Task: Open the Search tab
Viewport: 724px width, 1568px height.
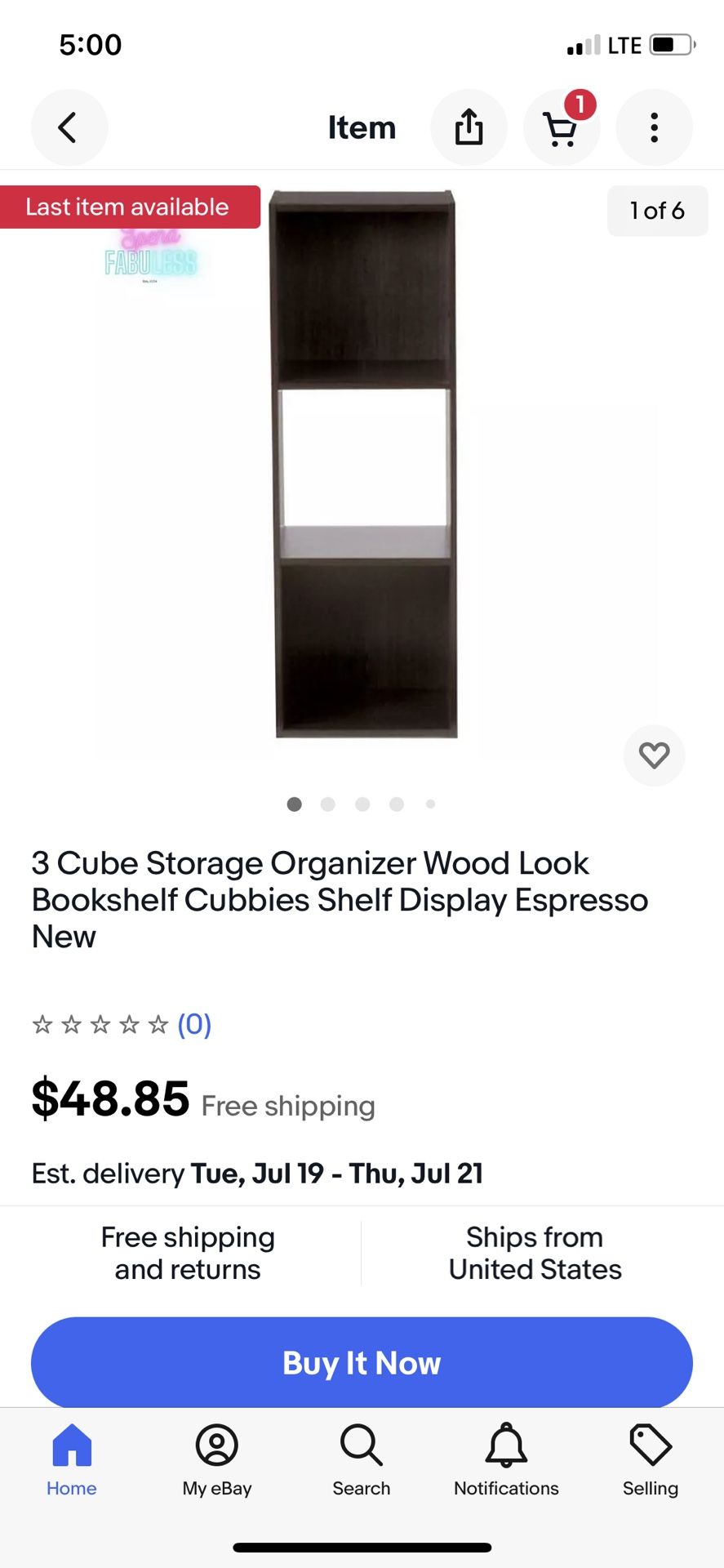Action: tap(362, 1459)
